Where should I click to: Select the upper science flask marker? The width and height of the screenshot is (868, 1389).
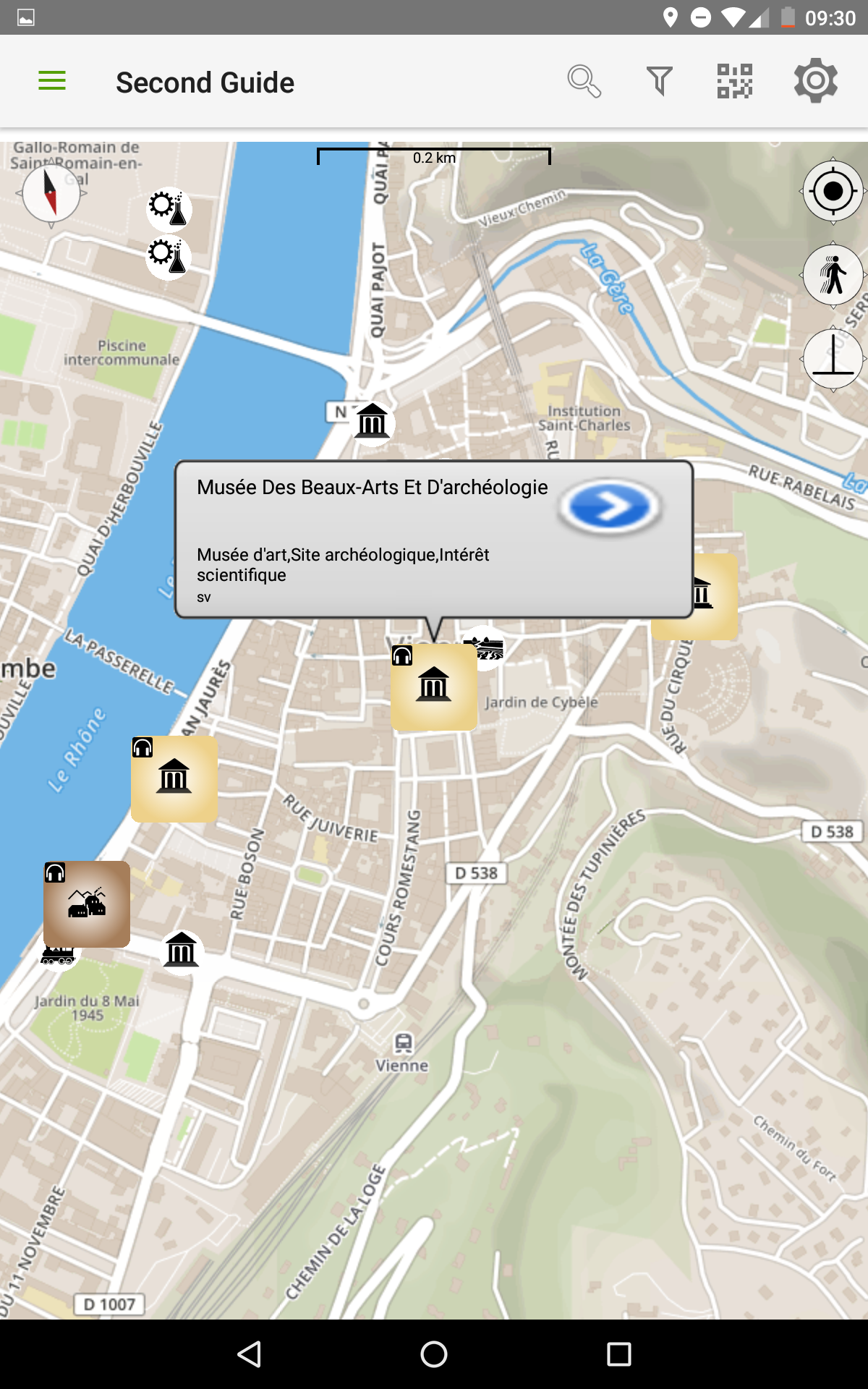pos(169,209)
